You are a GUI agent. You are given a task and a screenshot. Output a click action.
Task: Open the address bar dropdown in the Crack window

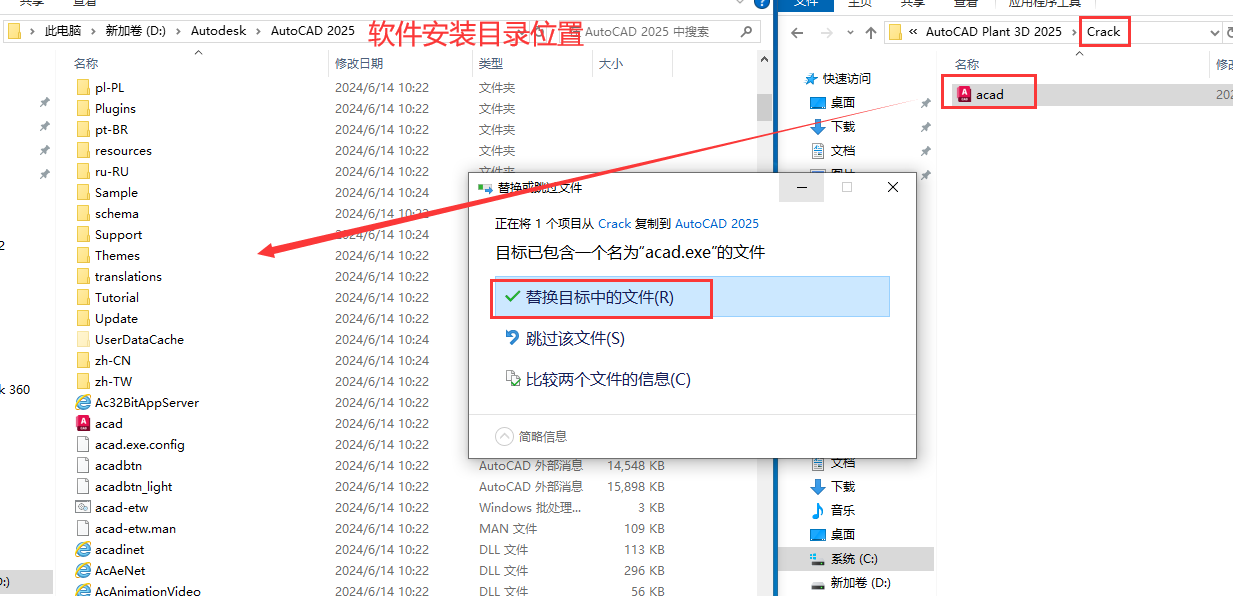[1213, 32]
